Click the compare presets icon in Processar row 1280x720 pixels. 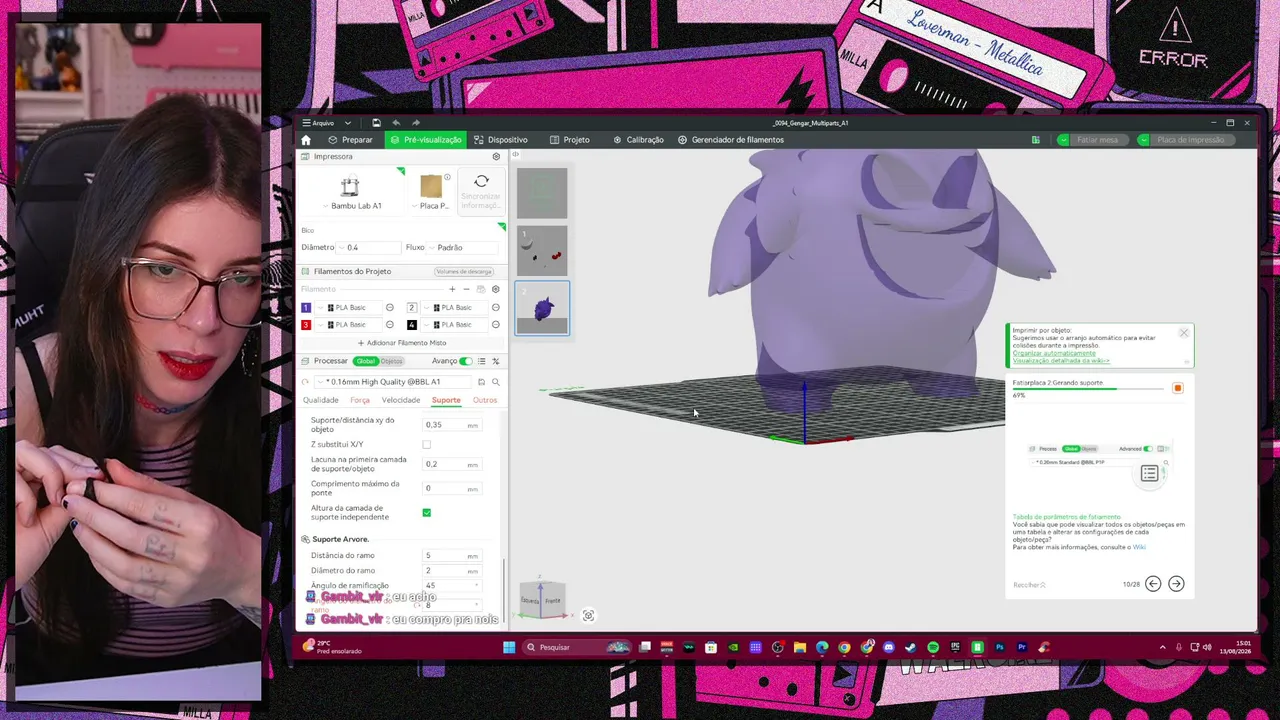point(495,361)
